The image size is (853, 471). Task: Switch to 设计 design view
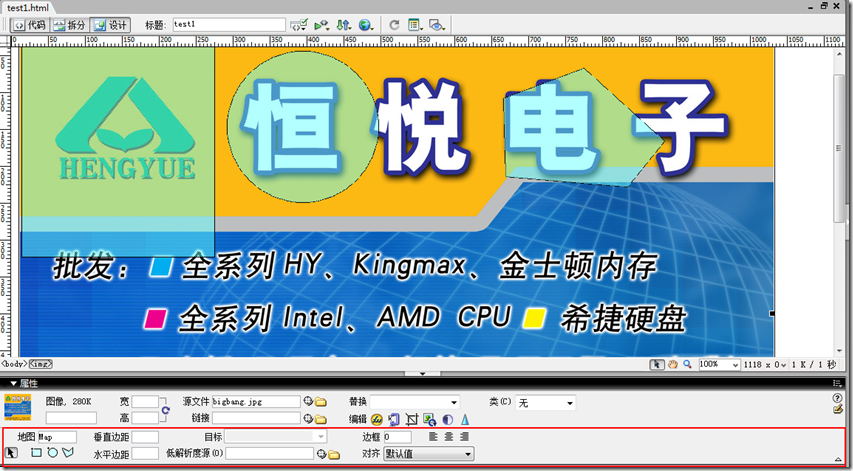[110, 25]
